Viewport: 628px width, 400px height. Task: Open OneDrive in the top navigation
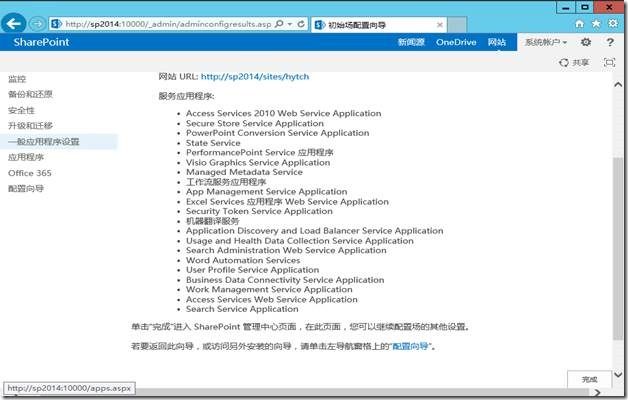456,42
